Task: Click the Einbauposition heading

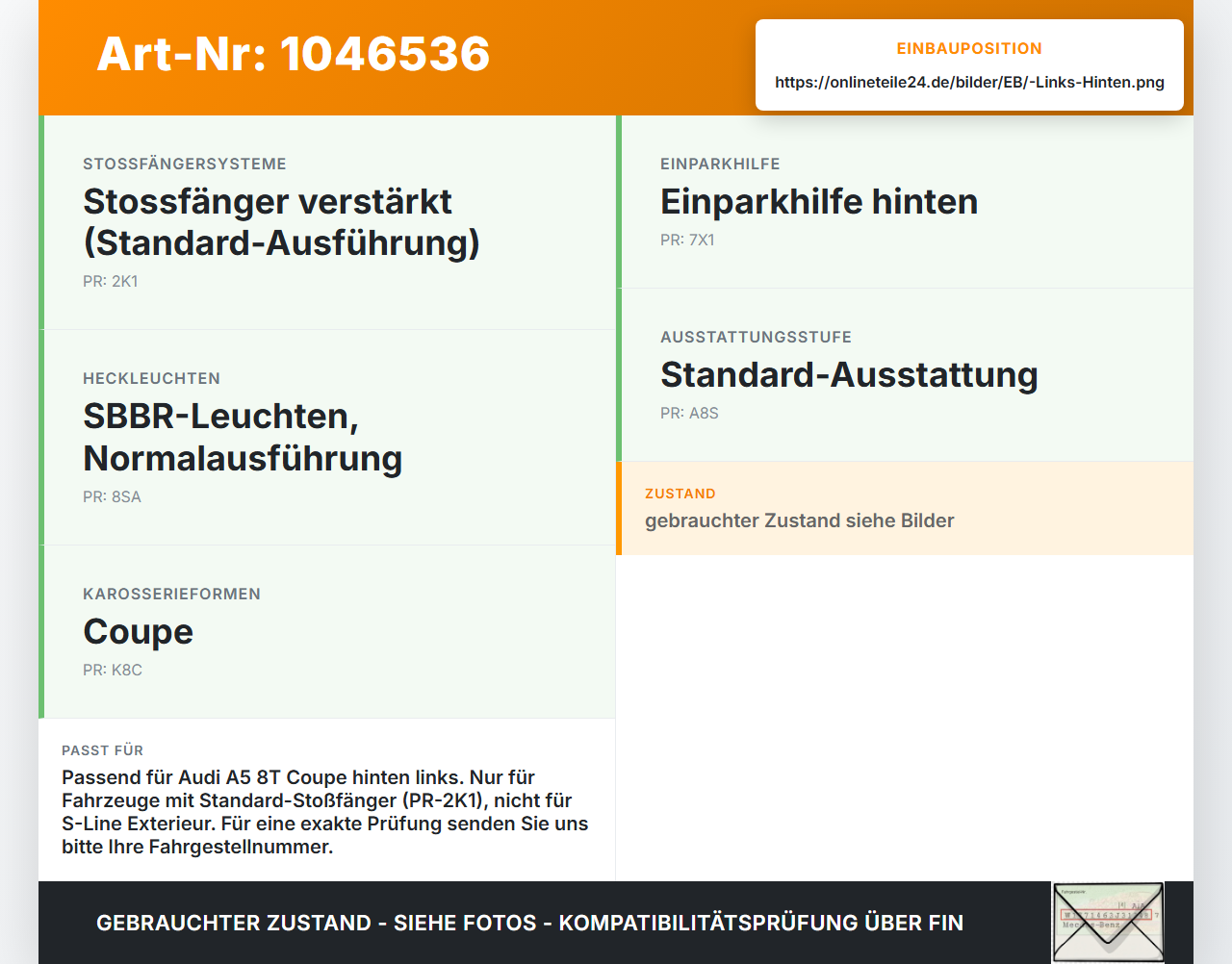Action: [969, 49]
